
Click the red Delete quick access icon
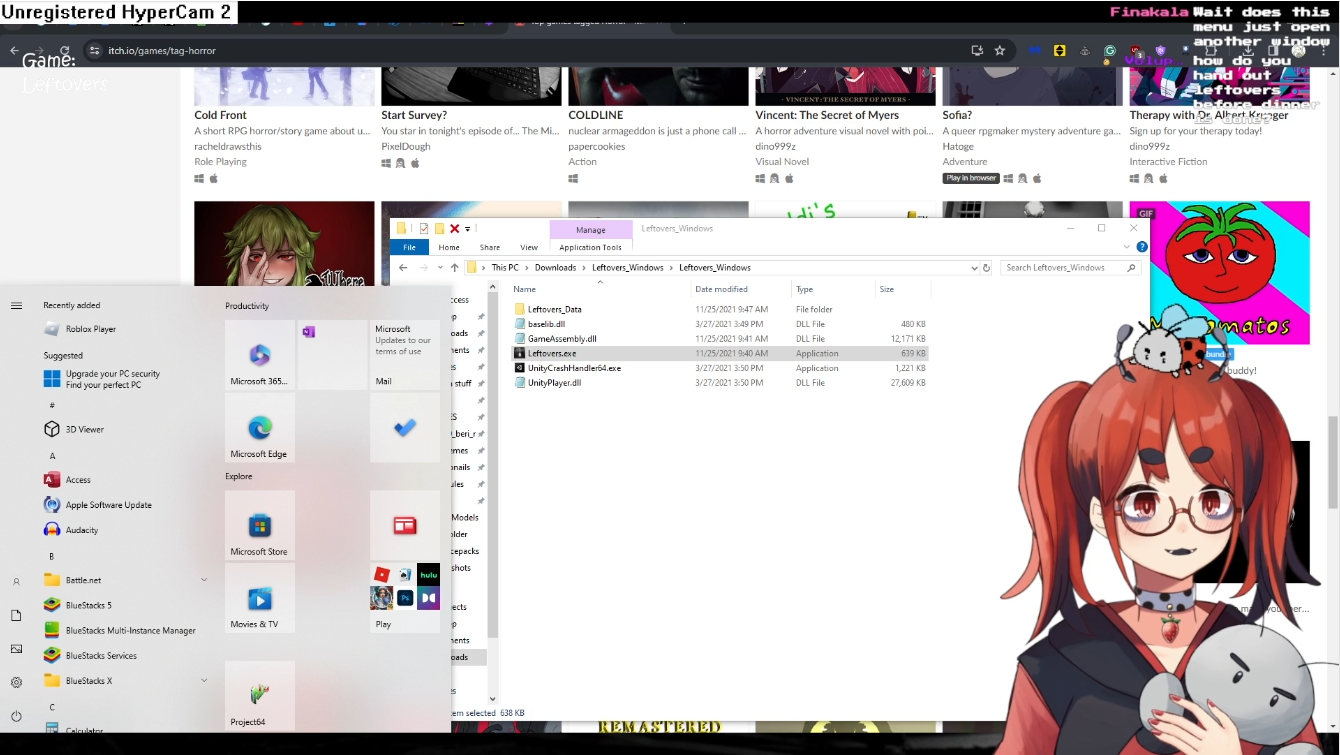(454, 228)
